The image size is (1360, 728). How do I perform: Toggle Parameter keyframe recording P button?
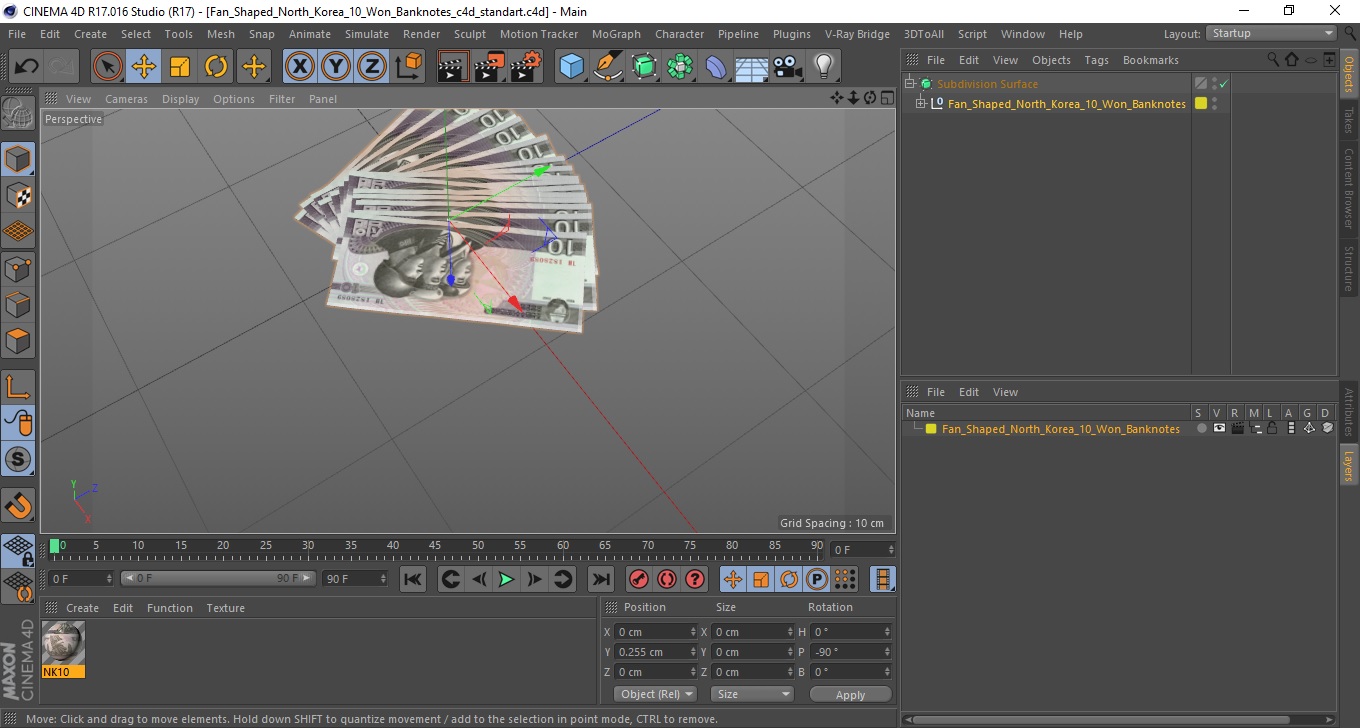click(x=817, y=579)
